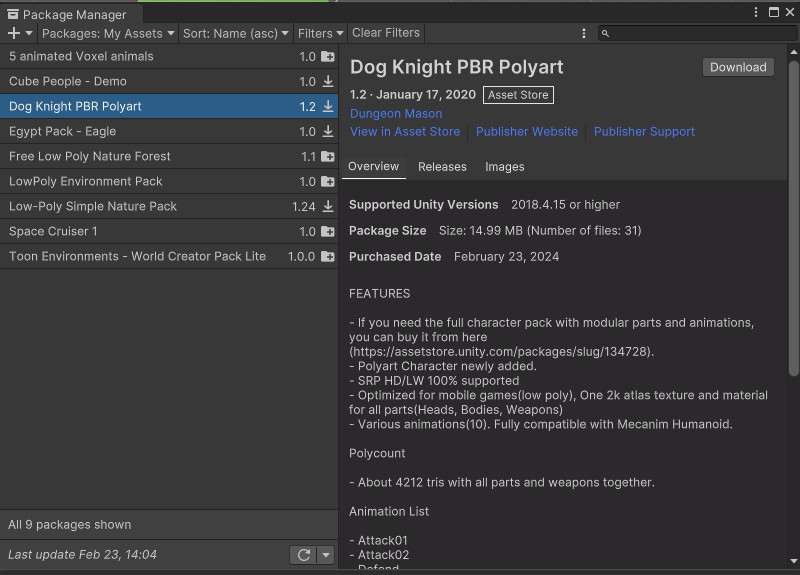Select Cube People - Demo package
Viewport: 800px width, 575px height.
(x=169, y=81)
